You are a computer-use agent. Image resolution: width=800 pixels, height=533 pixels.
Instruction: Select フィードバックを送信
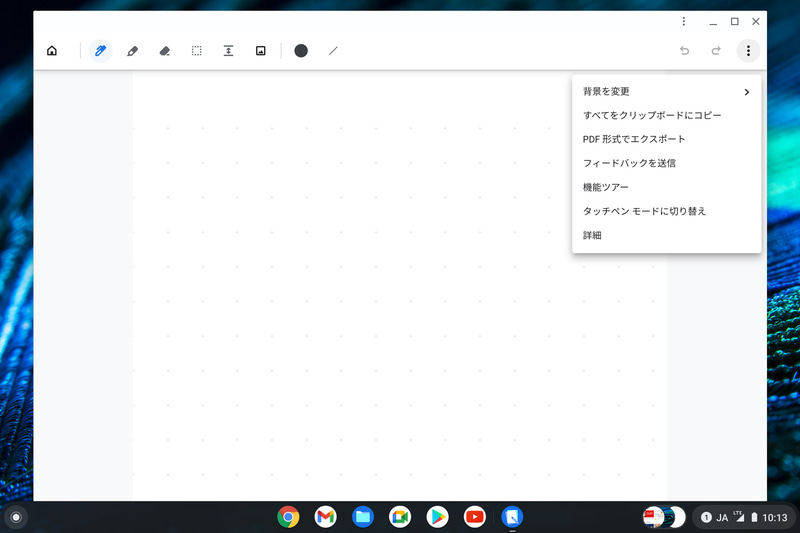[667, 163]
